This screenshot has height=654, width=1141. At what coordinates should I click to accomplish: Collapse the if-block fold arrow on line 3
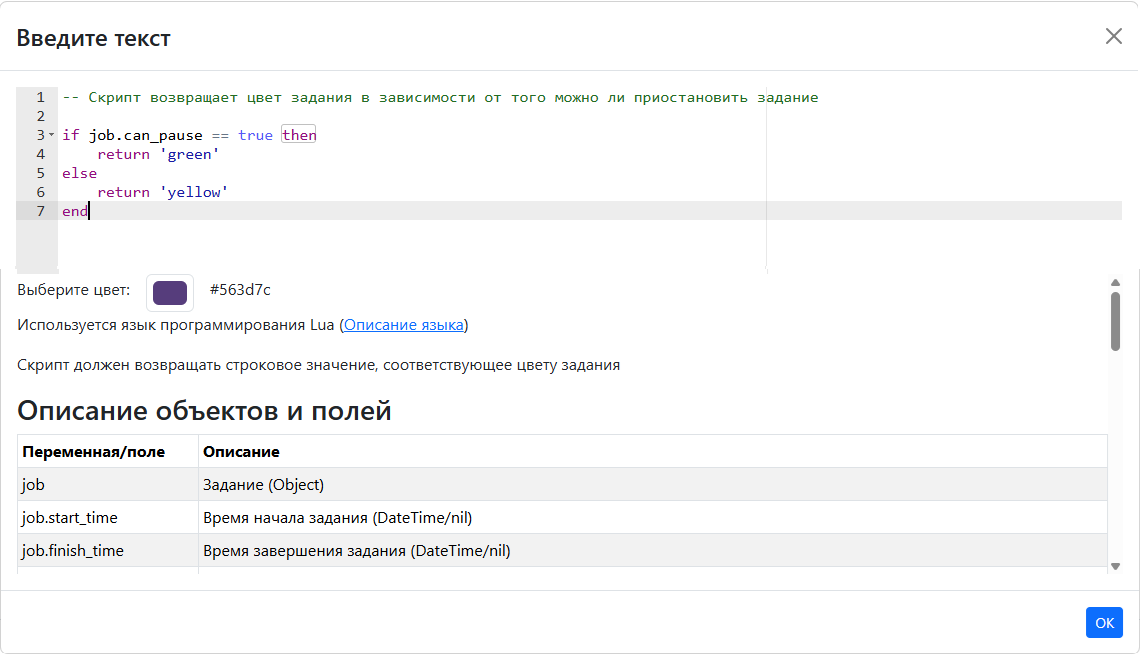pyautogui.click(x=51, y=135)
